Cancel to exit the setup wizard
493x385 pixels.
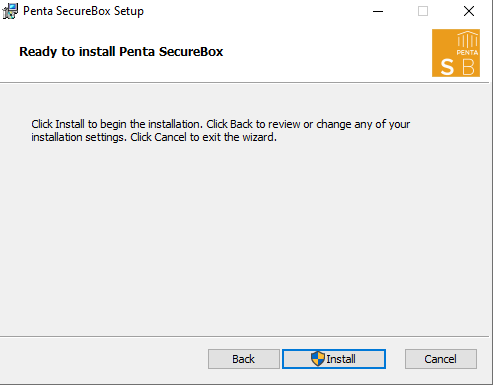tap(441, 359)
